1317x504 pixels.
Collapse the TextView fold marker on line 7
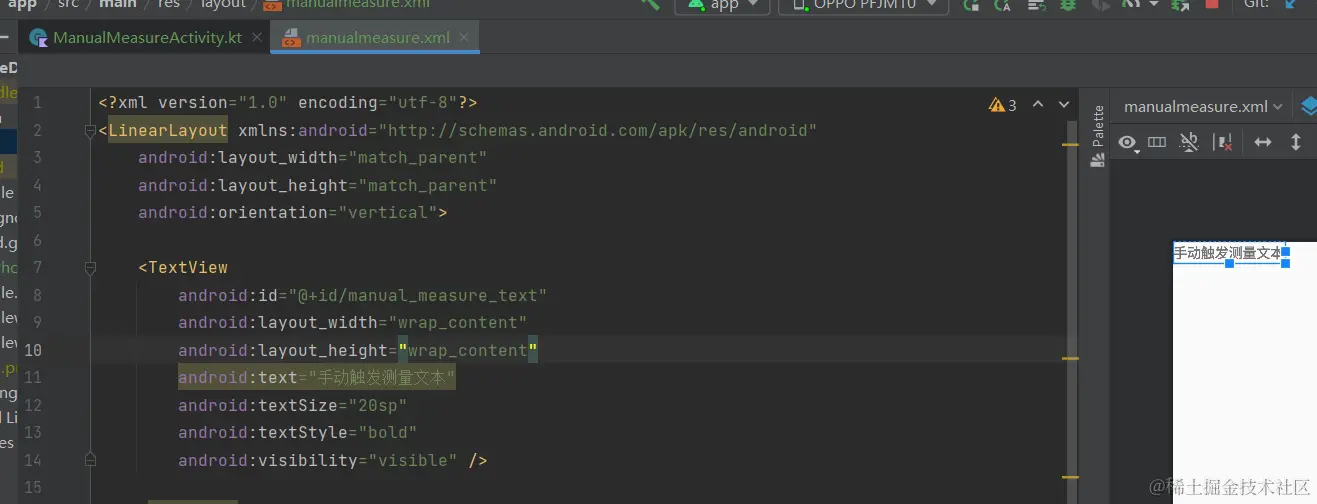pyautogui.click(x=90, y=268)
